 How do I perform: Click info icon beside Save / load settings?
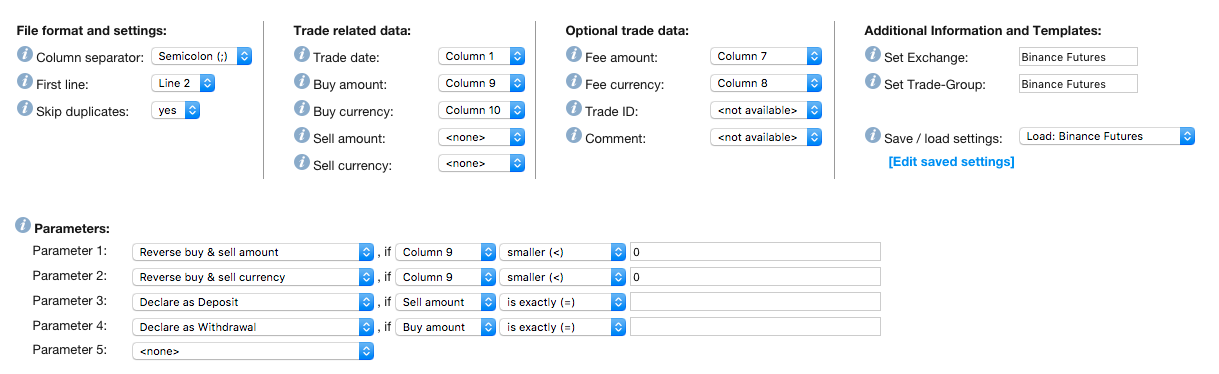pyautogui.click(x=873, y=136)
